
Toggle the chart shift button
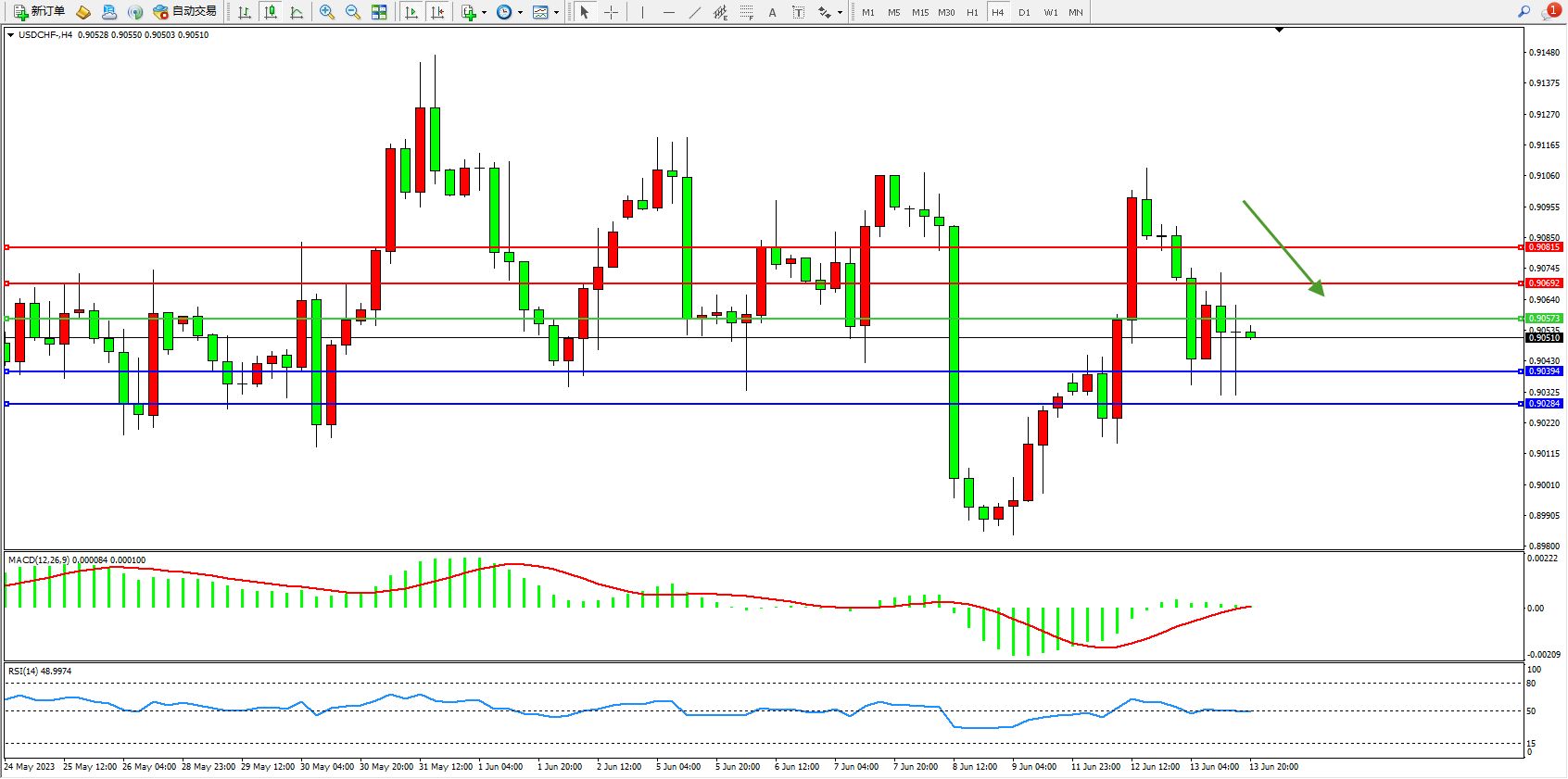[437, 12]
